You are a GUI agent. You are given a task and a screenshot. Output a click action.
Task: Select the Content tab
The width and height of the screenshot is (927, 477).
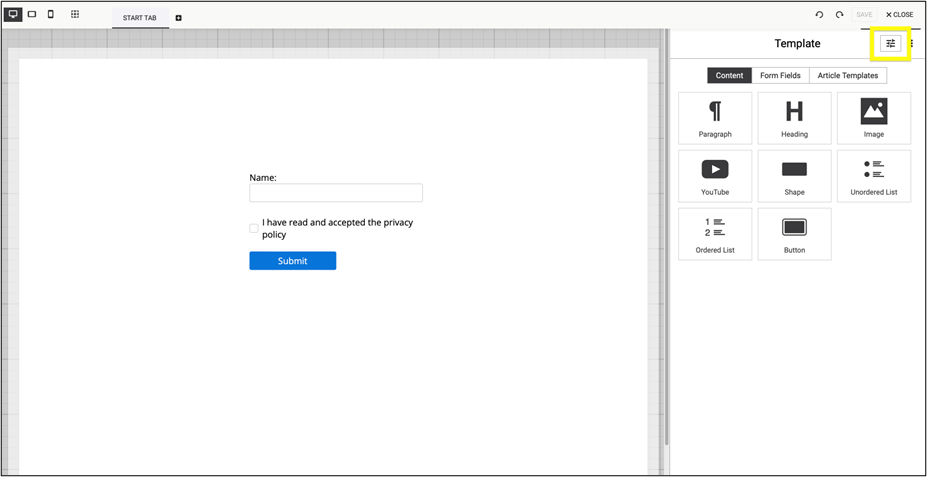[x=730, y=76]
